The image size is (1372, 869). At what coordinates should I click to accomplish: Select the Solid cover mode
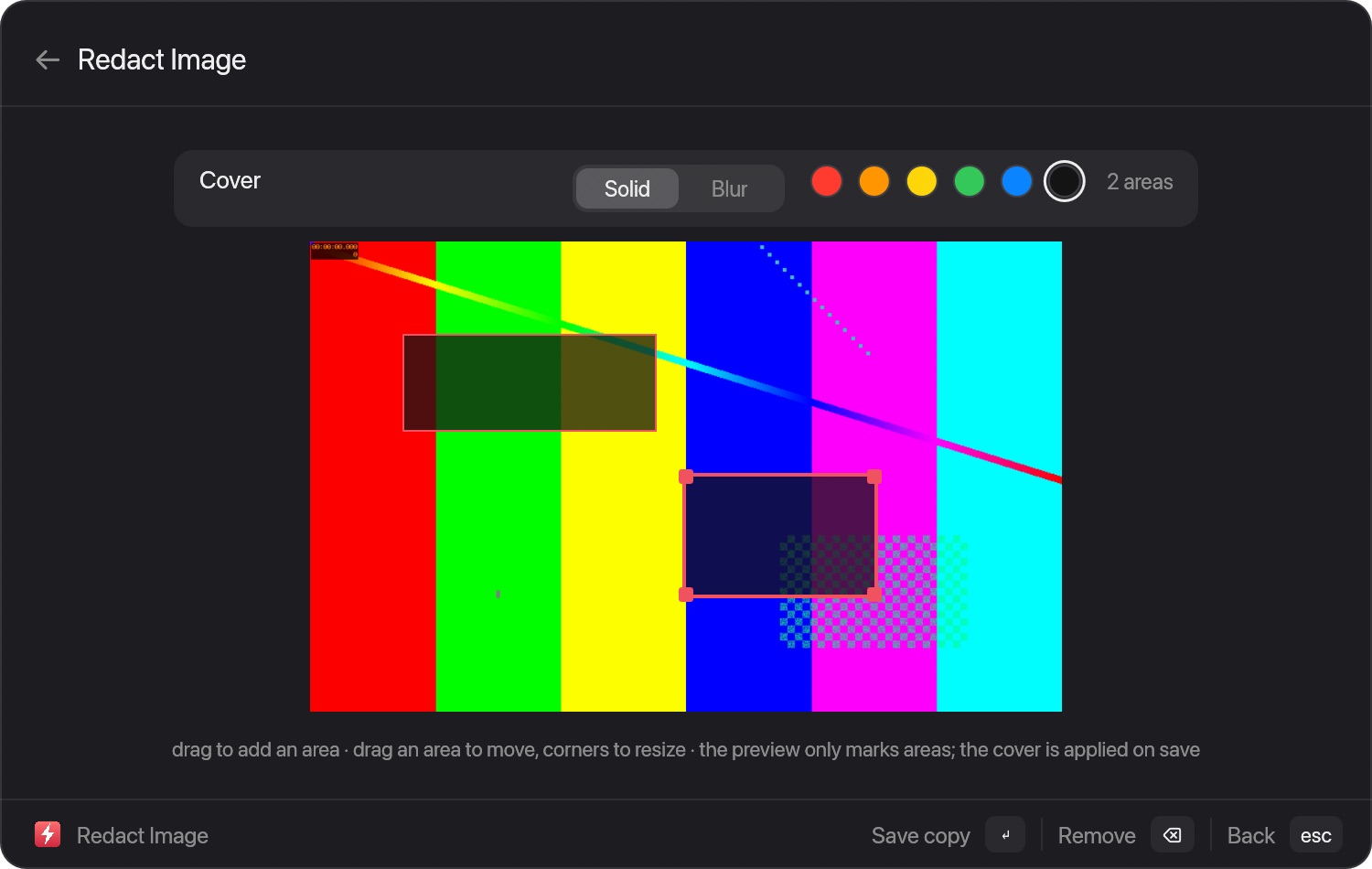(627, 188)
